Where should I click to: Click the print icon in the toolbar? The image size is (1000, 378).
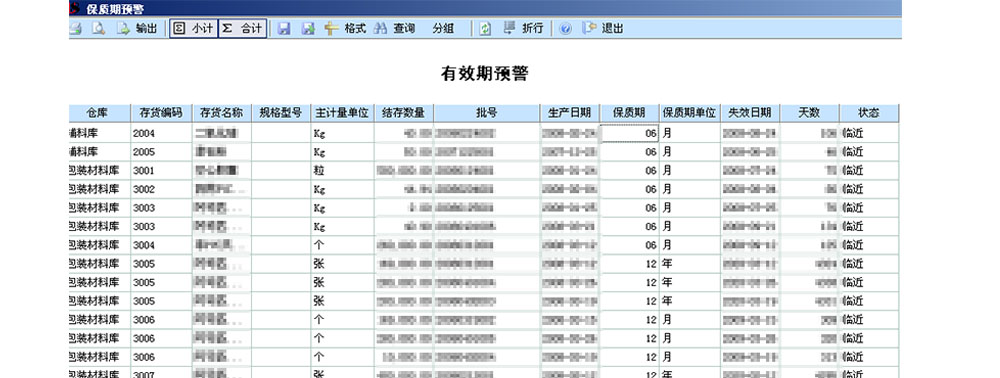coord(75,29)
